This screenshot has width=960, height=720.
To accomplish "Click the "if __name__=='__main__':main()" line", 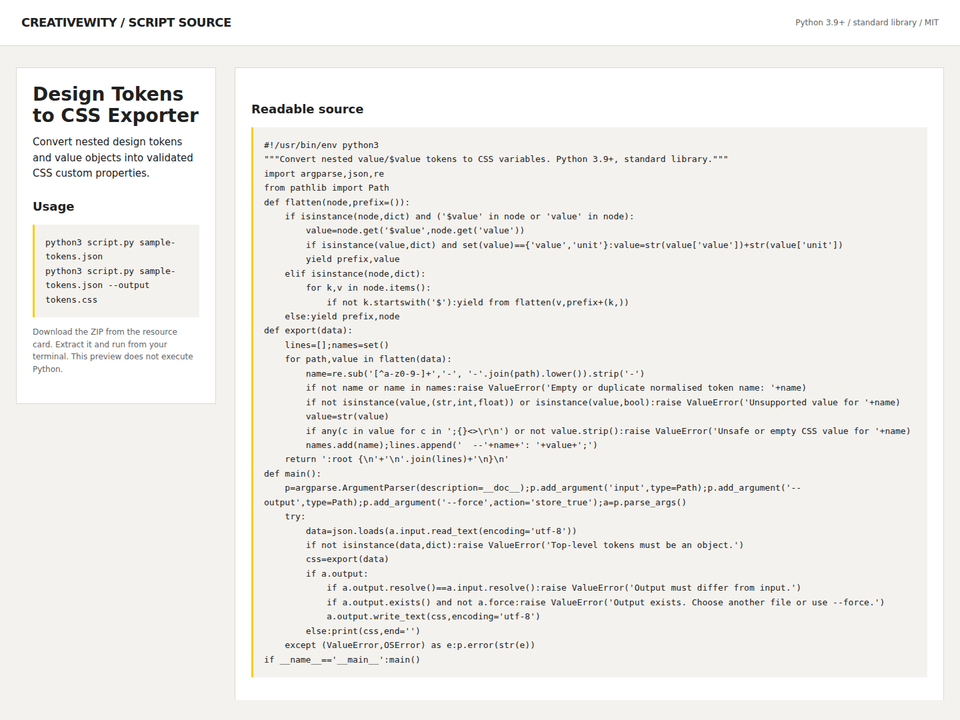I will 342,660.
